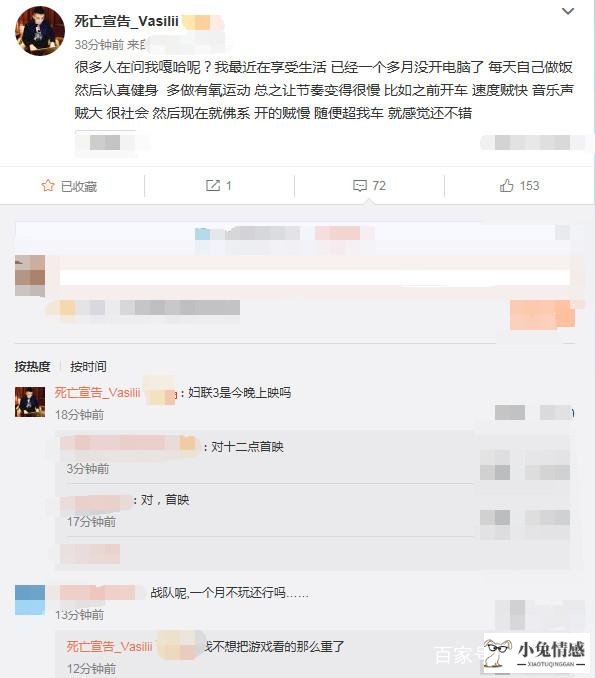Like the post with thumbs-up icon
Screen dimensions: 595x678
[506, 186]
